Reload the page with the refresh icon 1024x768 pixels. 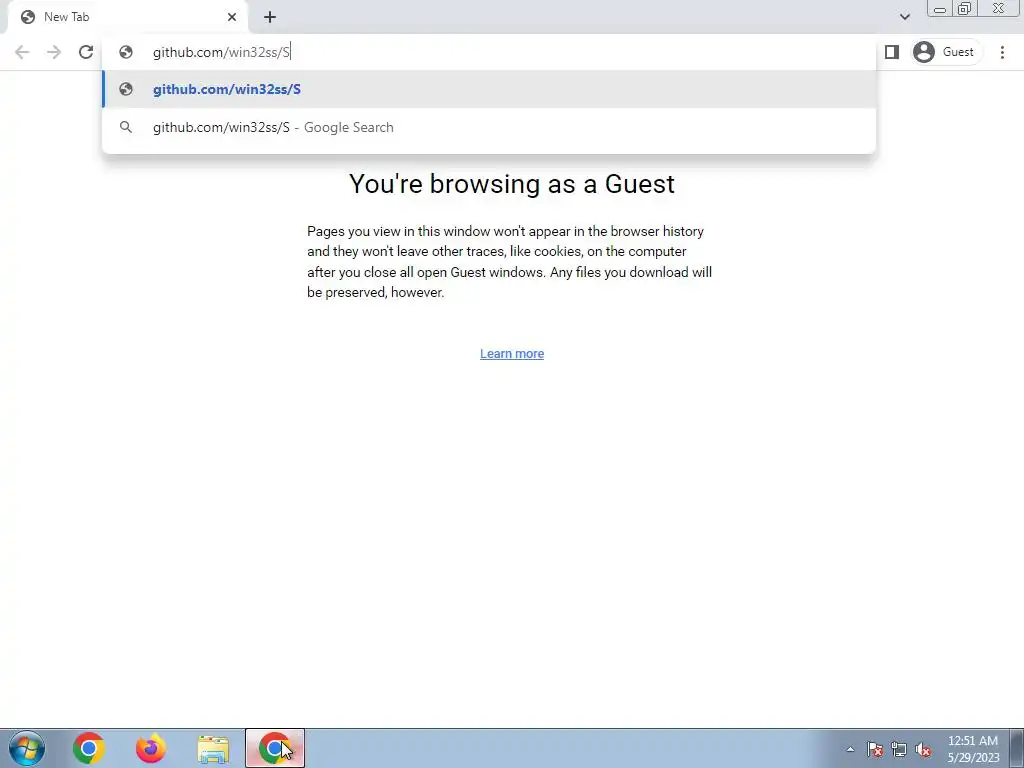[86, 52]
